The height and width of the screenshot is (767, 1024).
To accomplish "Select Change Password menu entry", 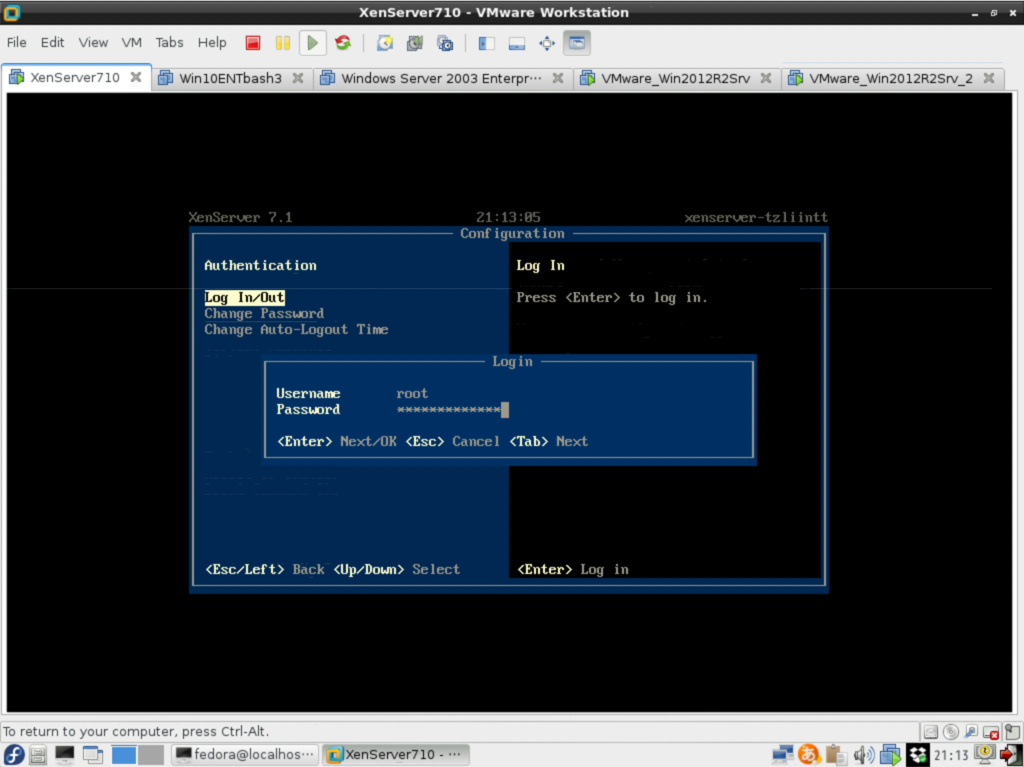I will [x=264, y=314].
